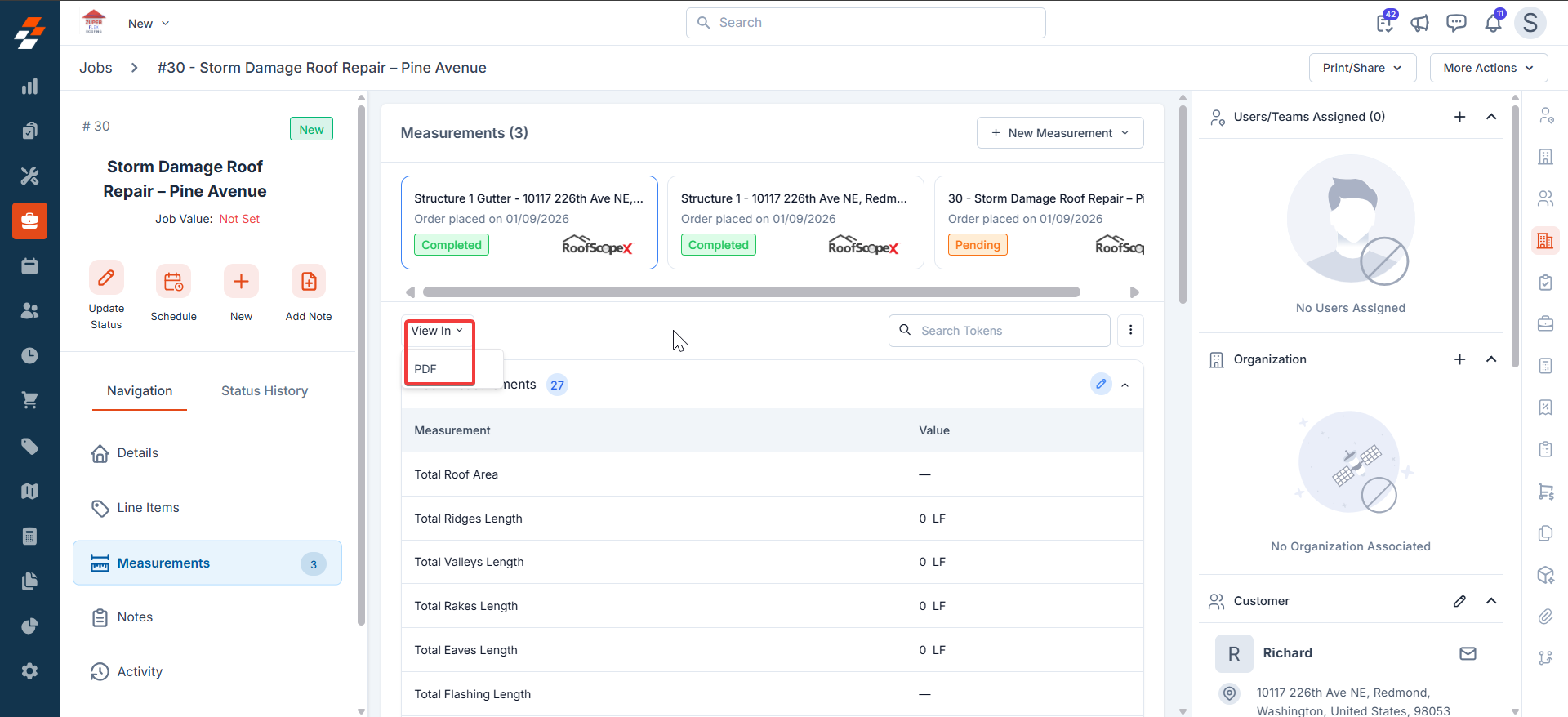
Task: Click the Search Tokens field
Action: (x=1000, y=331)
